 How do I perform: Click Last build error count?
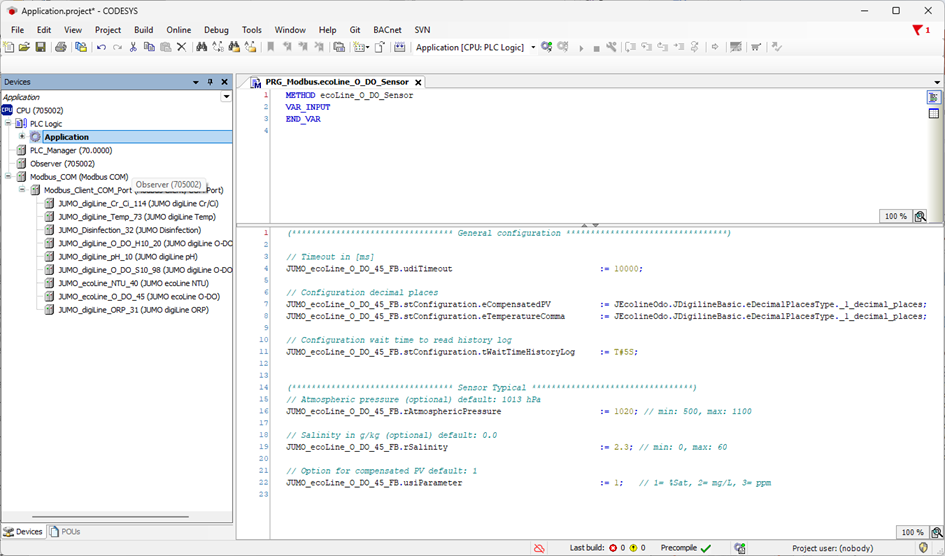tap(617, 548)
